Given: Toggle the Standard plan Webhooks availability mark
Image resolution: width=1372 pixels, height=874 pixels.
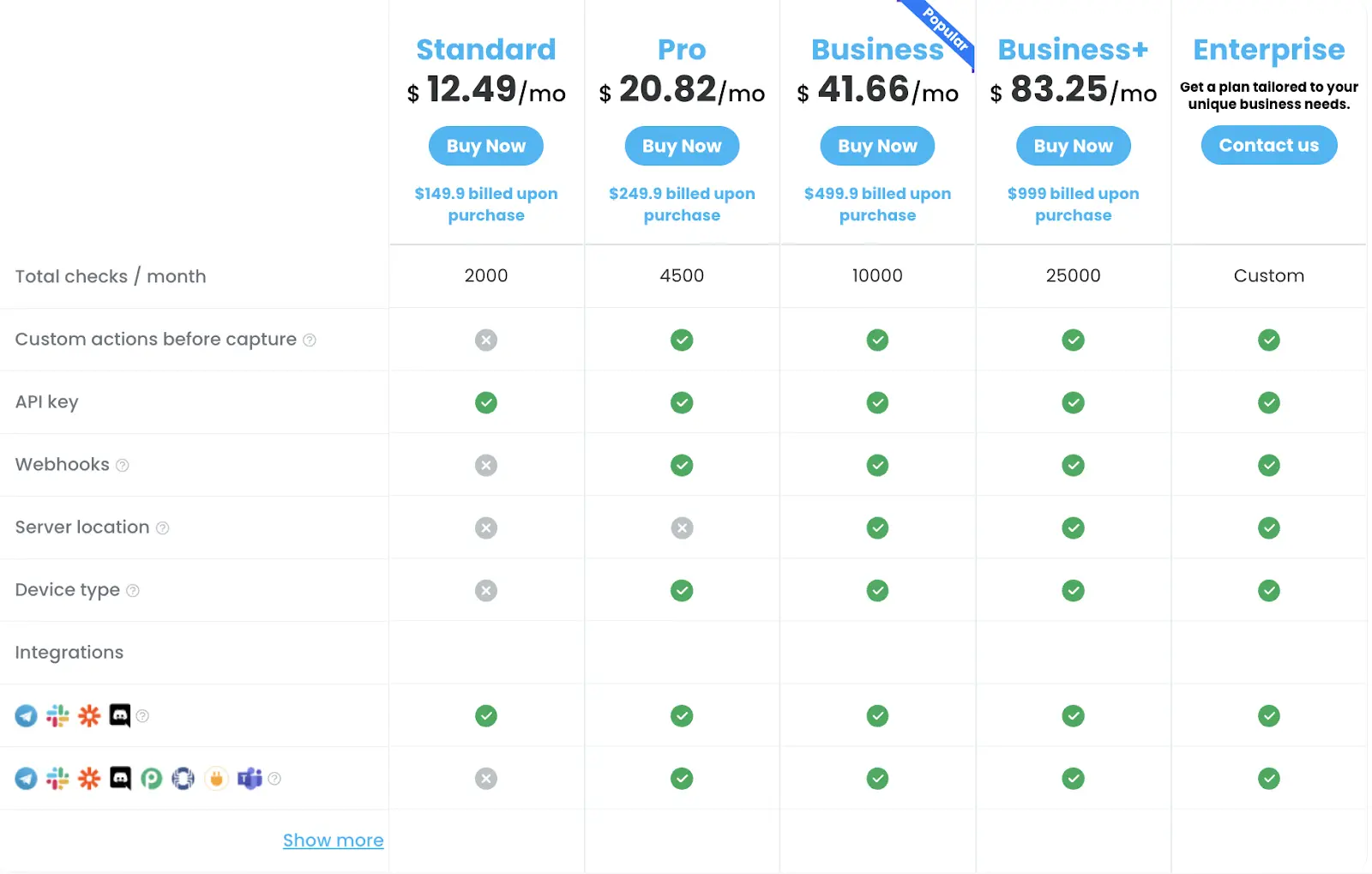Looking at the screenshot, I should 486,465.
